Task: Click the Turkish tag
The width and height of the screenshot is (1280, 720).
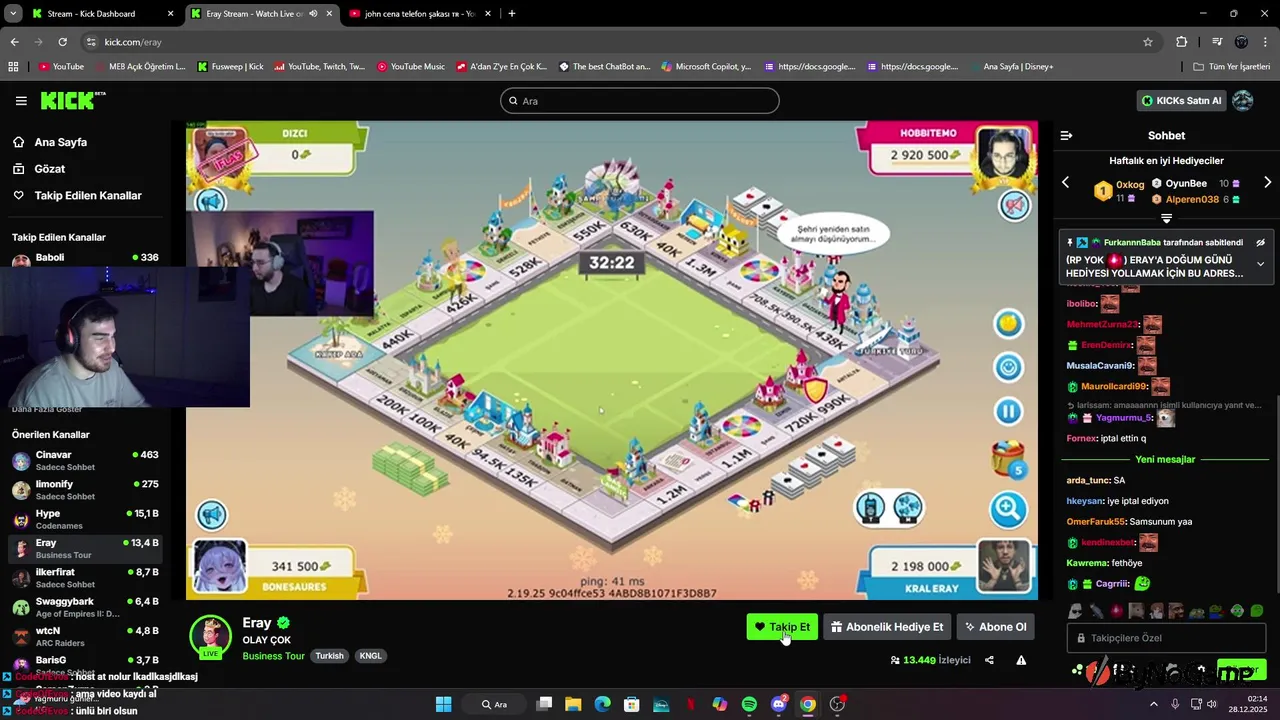Action: tap(329, 656)
